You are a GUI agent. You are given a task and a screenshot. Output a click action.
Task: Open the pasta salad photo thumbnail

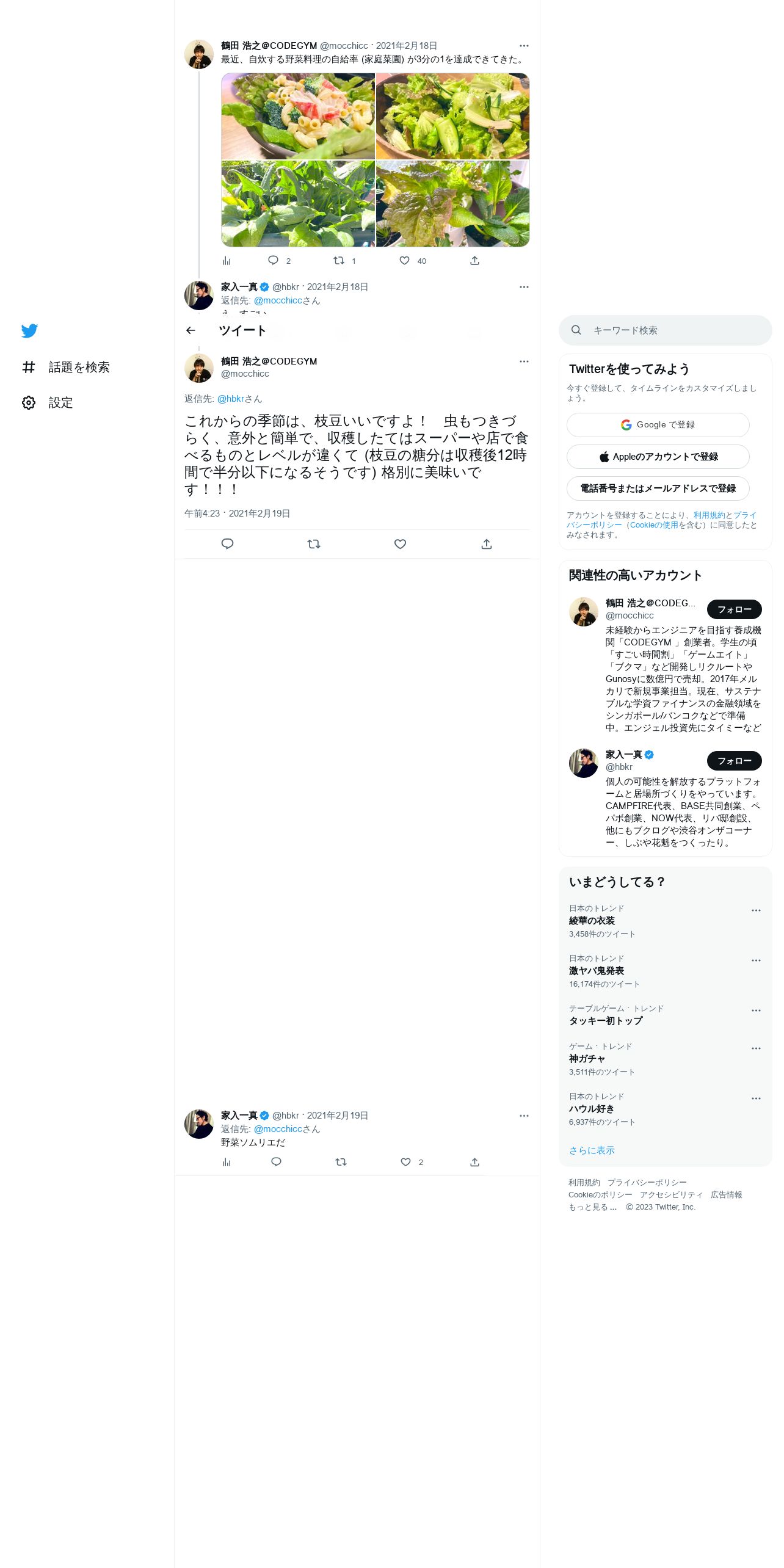tap(298, 116)
